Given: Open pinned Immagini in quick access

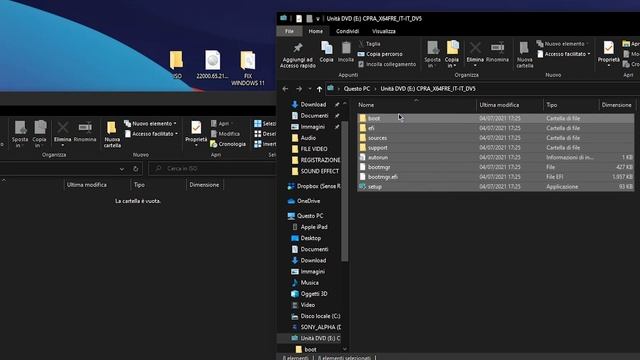Looking at the screenshot, I should tap(313, 127).
